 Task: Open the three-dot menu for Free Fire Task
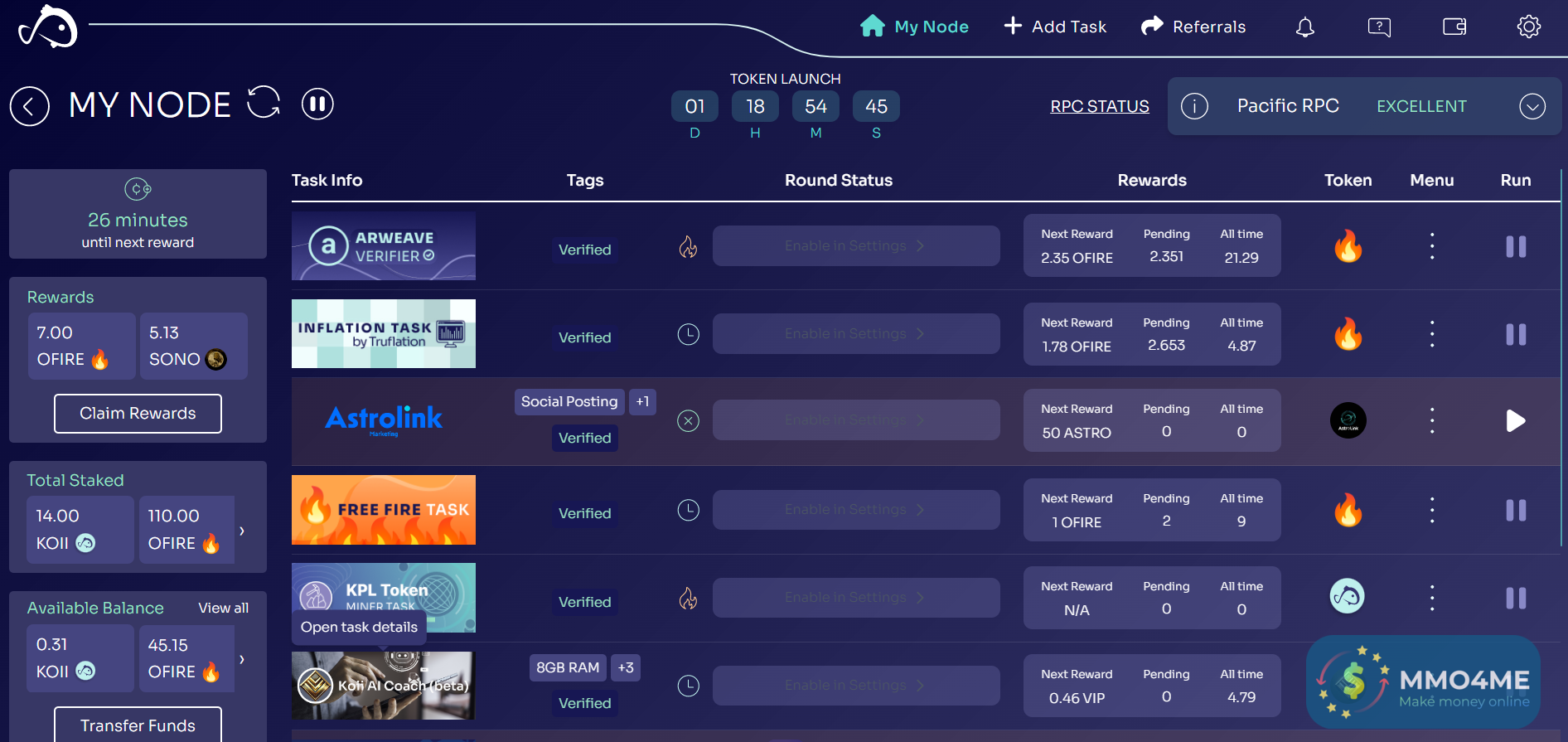click(x=1432, y=510)
